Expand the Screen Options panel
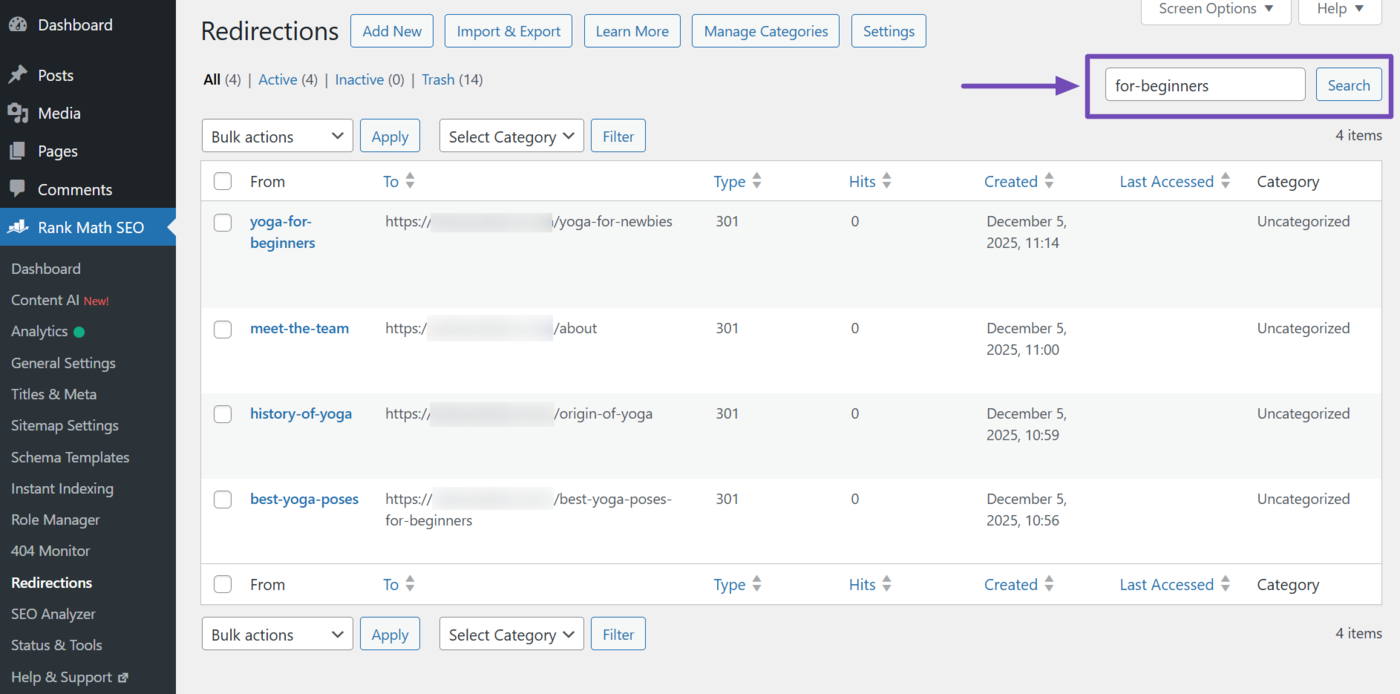Screen dimensions: 1400x694 [x=1215, y=9]
